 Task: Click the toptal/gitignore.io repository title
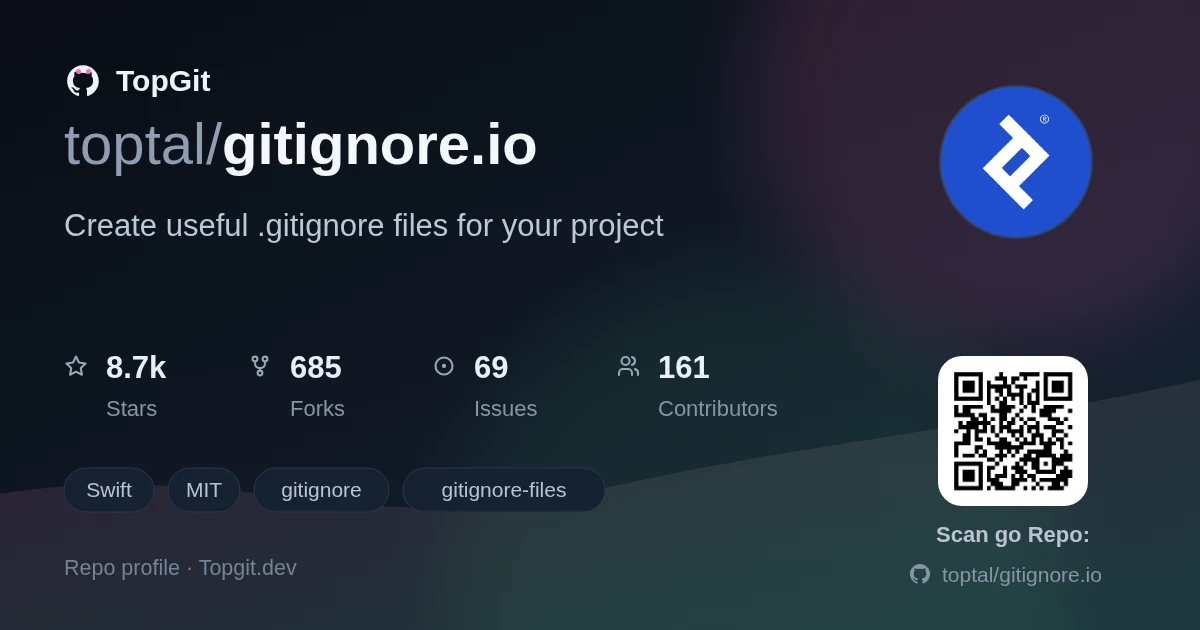coord(301,145)
